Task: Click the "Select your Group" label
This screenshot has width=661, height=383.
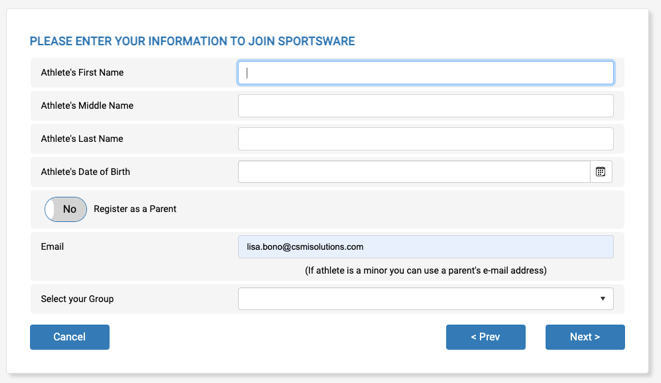Action: pyautogui.click(x=77, y=299)
